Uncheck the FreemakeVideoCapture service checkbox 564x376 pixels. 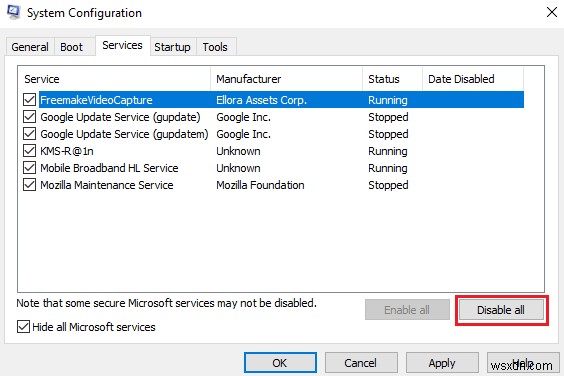pyautogui.click(x=29, y=100)
